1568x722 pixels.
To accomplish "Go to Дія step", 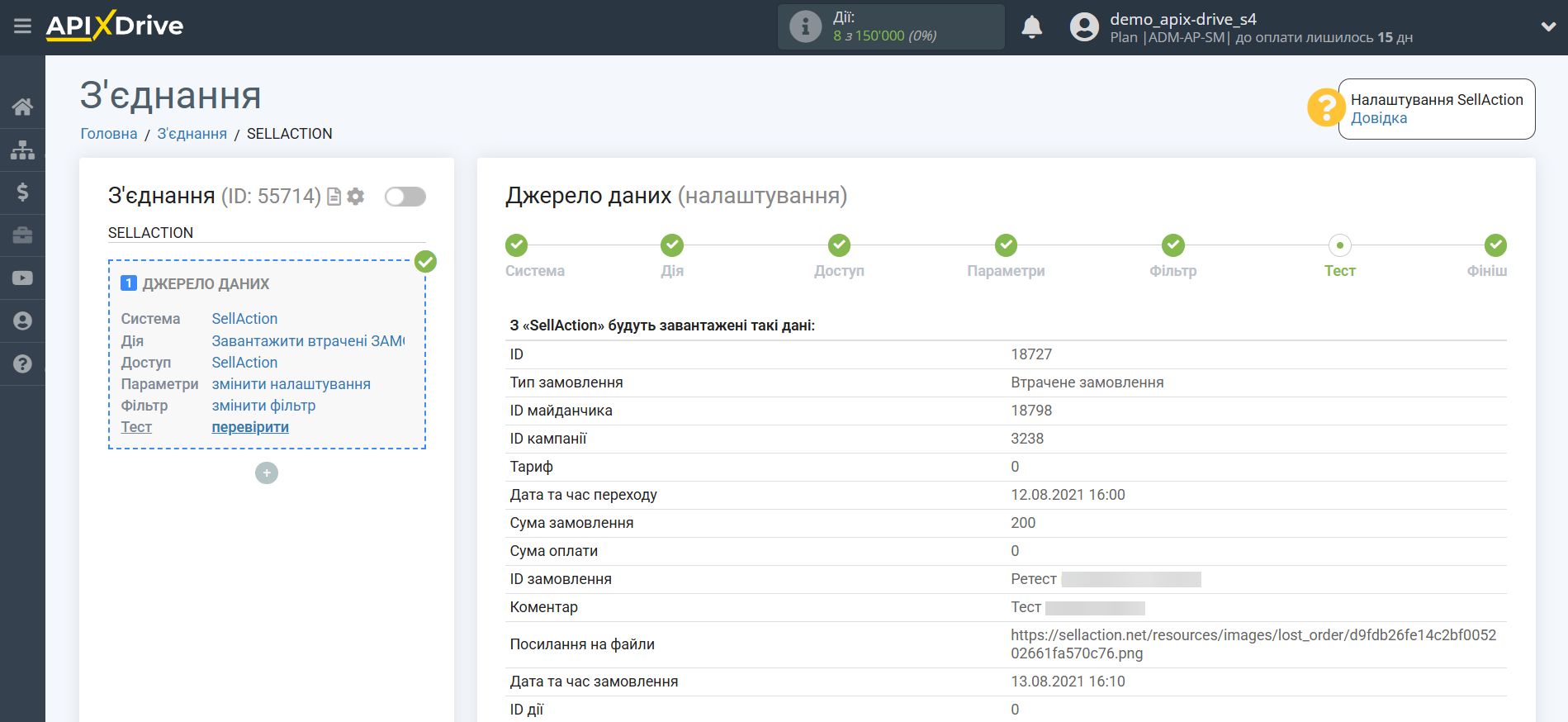I will [x=672, y=245].
